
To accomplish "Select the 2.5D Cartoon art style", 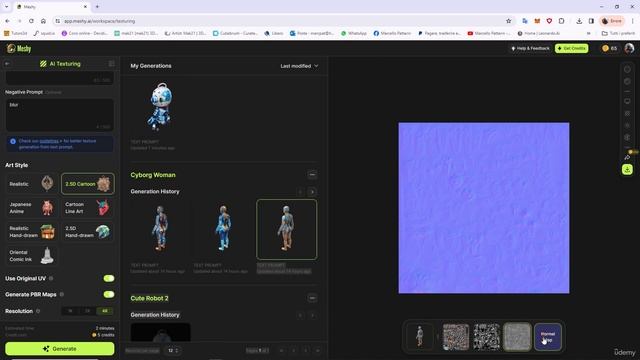I will (x=88, y=184).
